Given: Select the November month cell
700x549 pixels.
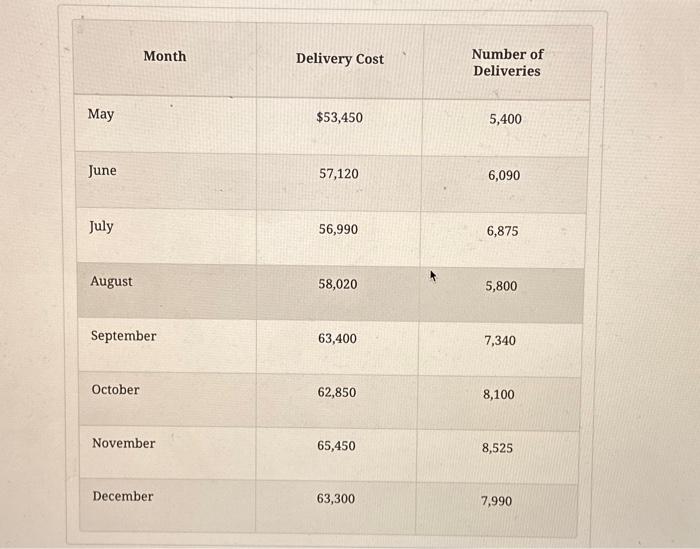Looking at the screenshot, I should (123, 443).
